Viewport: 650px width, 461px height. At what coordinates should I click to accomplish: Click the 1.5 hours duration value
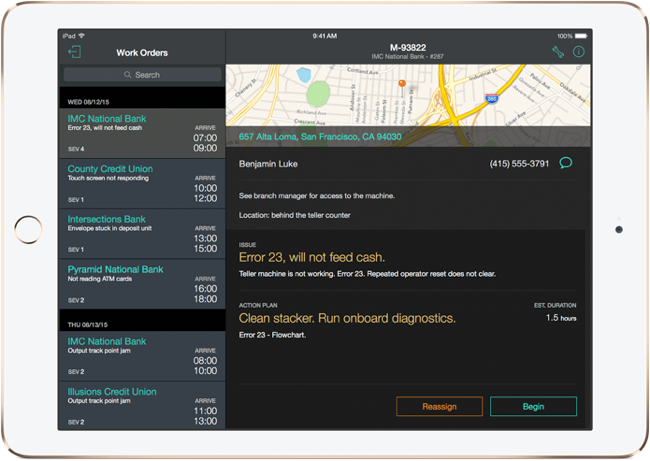point(561,318)
